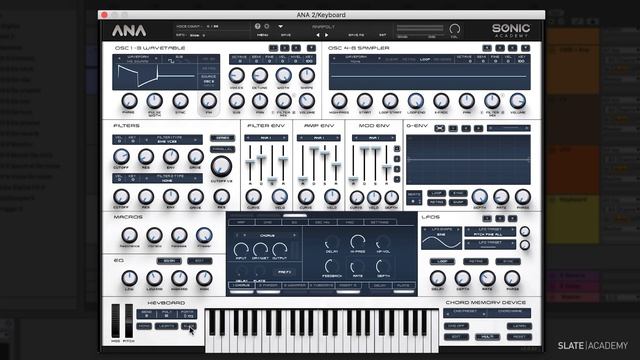Click the G-ENV Beats stepper
Screen dimensions: 640x360
tap(414, 198)
